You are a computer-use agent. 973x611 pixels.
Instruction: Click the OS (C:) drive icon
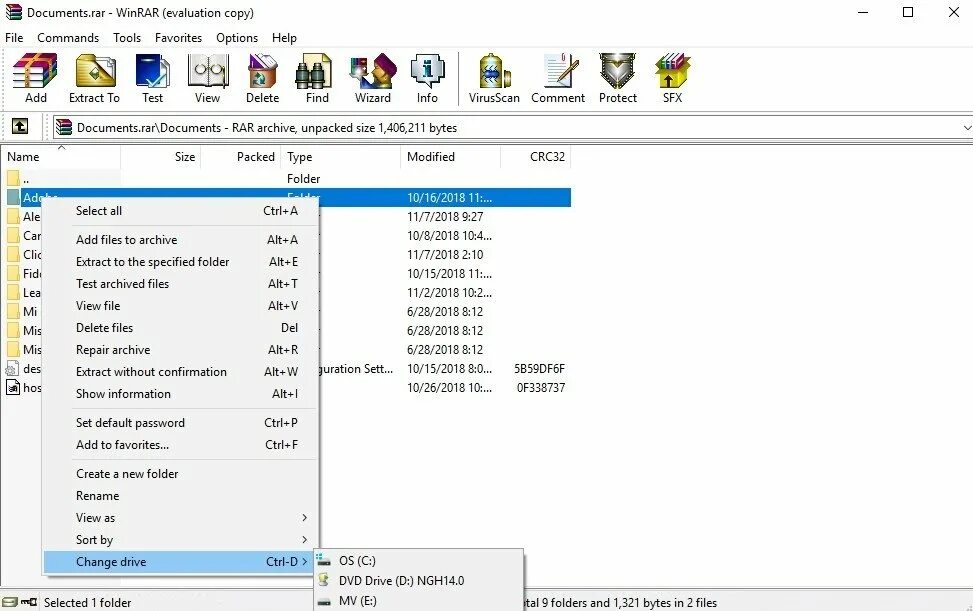pyautogui.click(x=324, y=560)
